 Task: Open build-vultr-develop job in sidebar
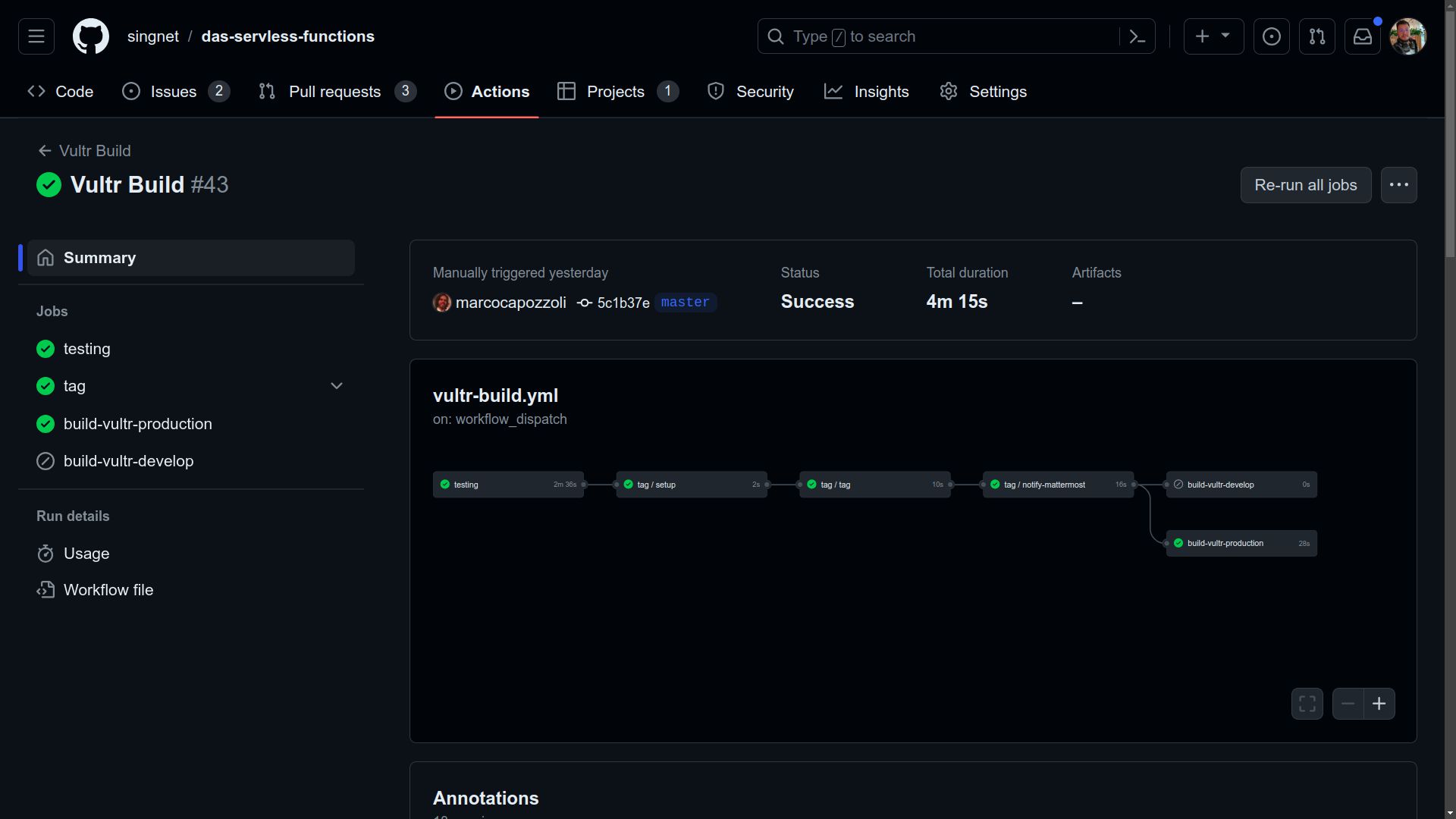pyautogui.click(x=191, y=461)
